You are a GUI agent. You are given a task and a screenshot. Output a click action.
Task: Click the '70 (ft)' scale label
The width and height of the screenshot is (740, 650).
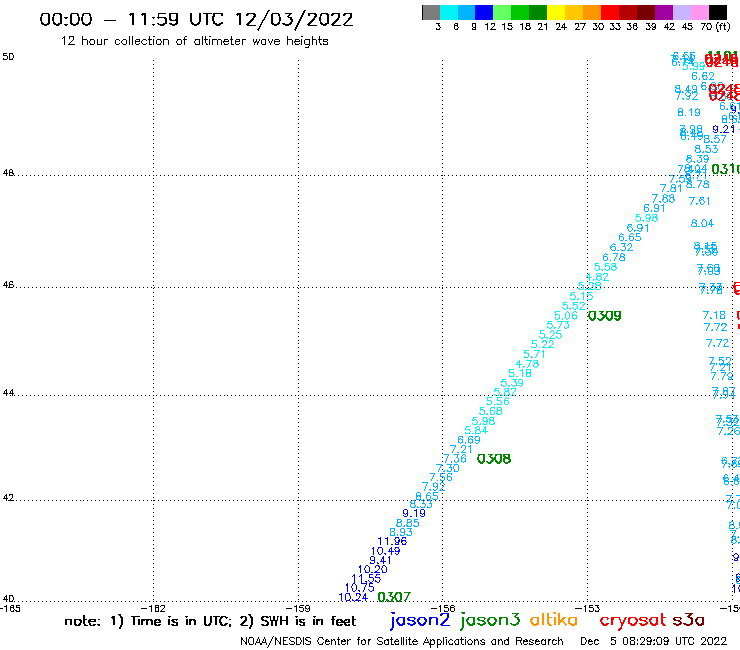coord(715,27)
